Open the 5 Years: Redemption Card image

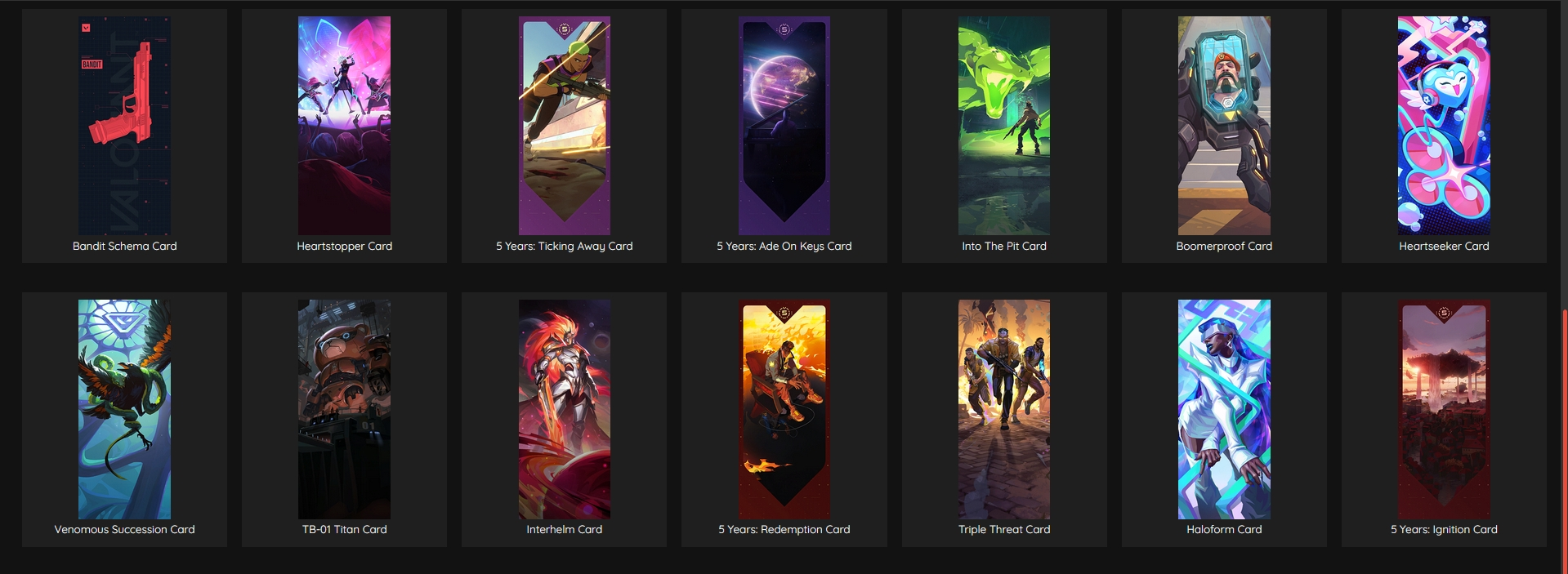coord(784,409)
